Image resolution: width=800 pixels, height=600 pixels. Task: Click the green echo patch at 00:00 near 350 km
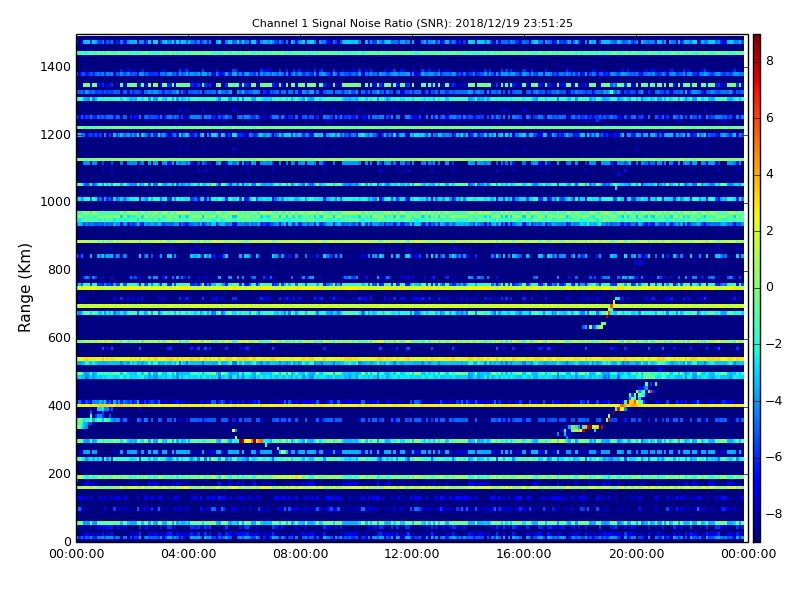pos(83,423)
